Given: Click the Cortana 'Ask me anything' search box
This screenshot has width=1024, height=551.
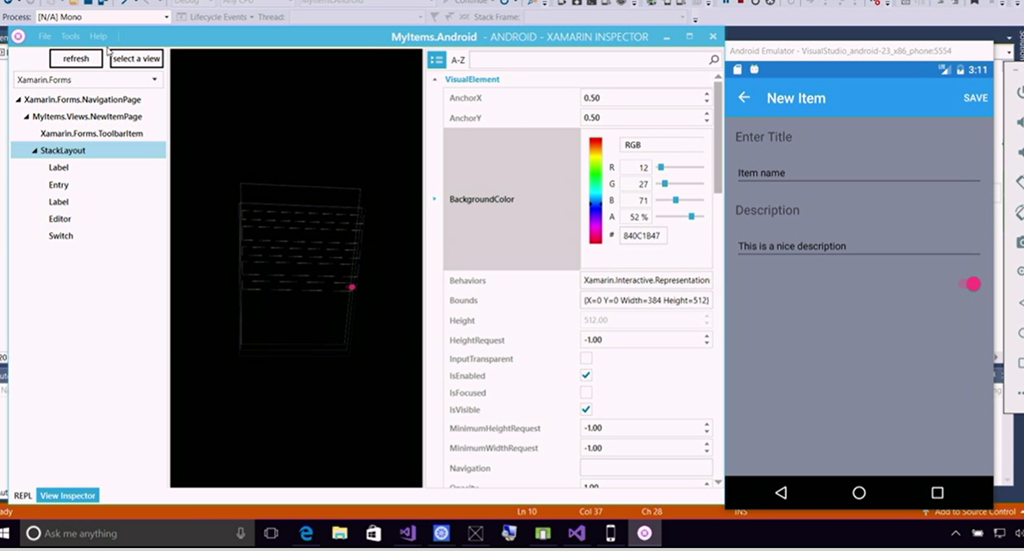Looking at the screenshot, I should [137, 534].
